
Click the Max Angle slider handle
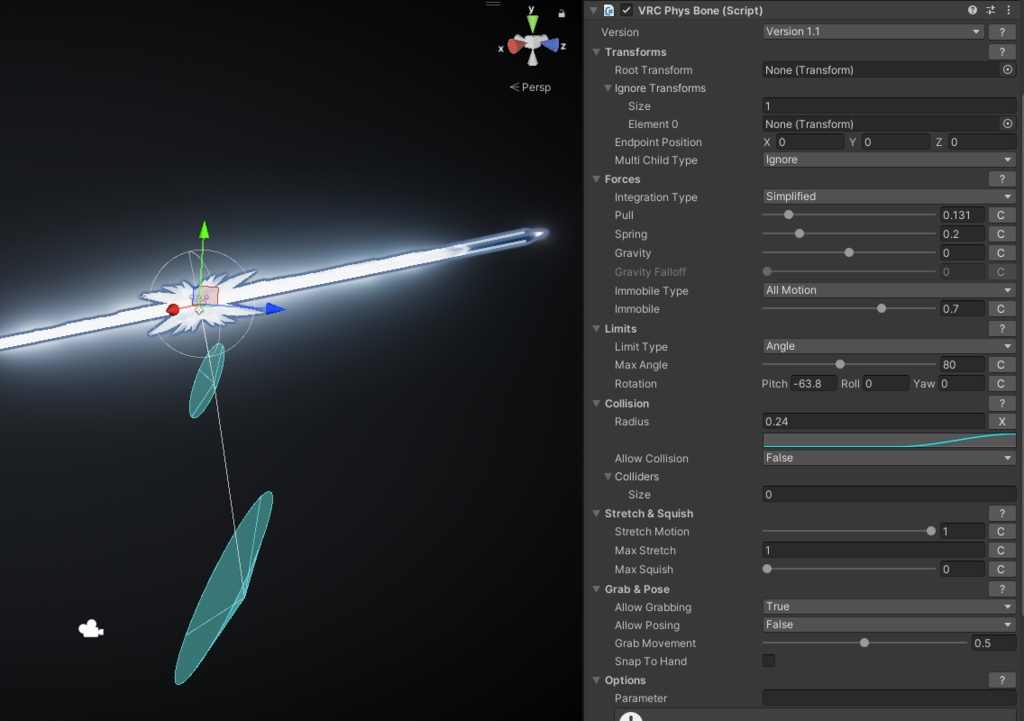(x=840, y=364)
